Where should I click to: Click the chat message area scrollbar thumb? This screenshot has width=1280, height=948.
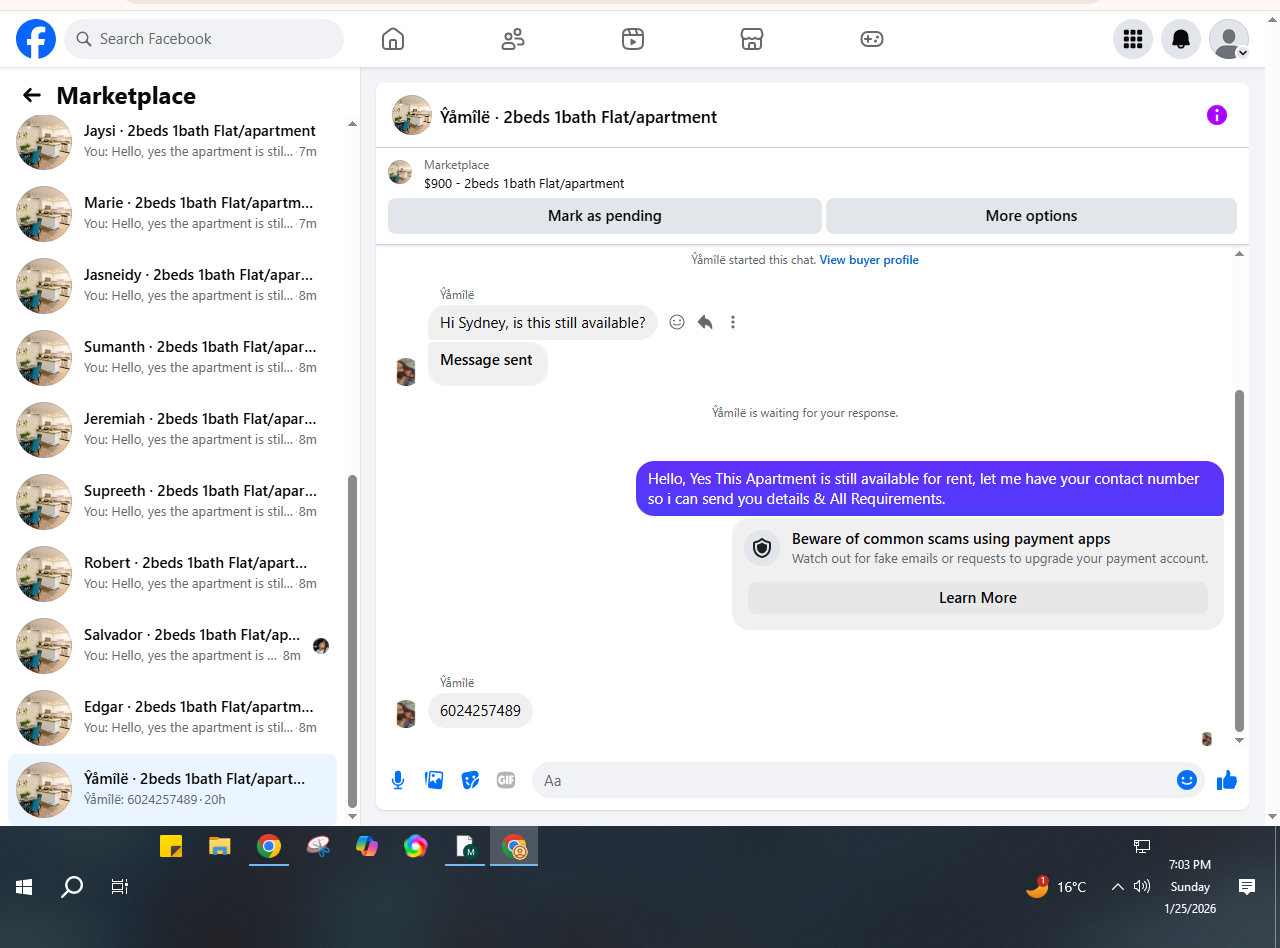1240,560
